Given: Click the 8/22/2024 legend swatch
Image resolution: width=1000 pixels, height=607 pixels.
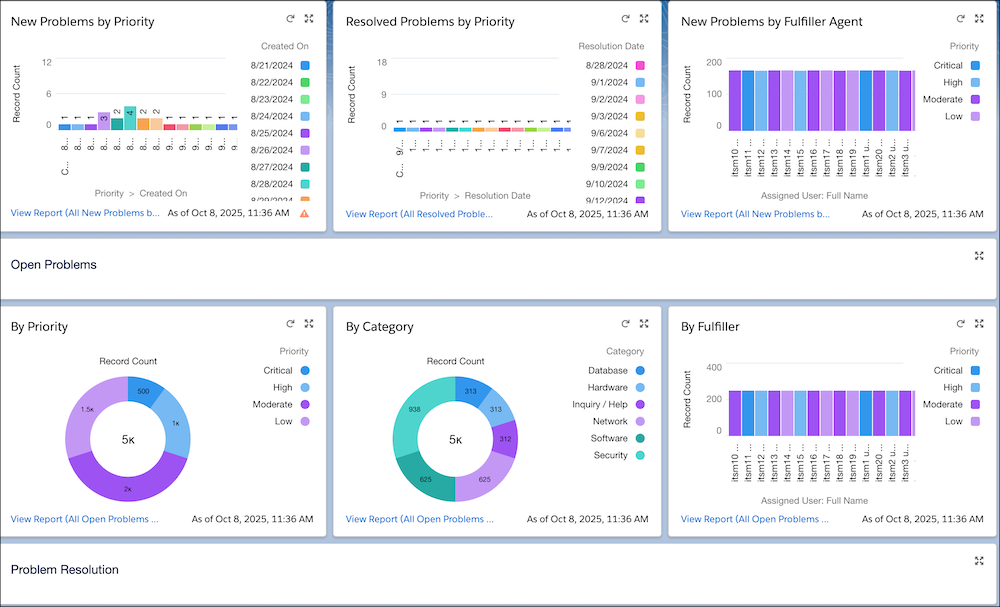Looking at the screenshot, I should point(305,82).
